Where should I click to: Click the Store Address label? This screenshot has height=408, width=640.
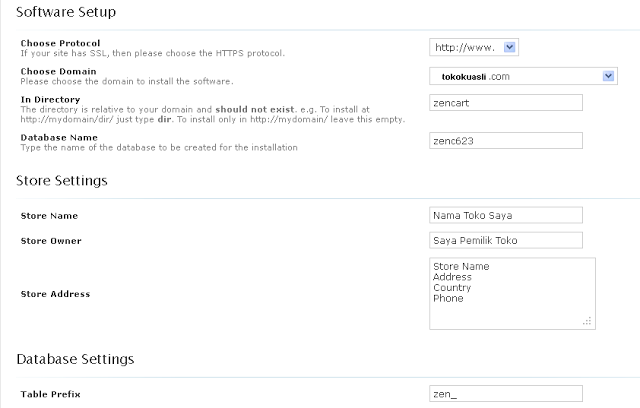55,294
